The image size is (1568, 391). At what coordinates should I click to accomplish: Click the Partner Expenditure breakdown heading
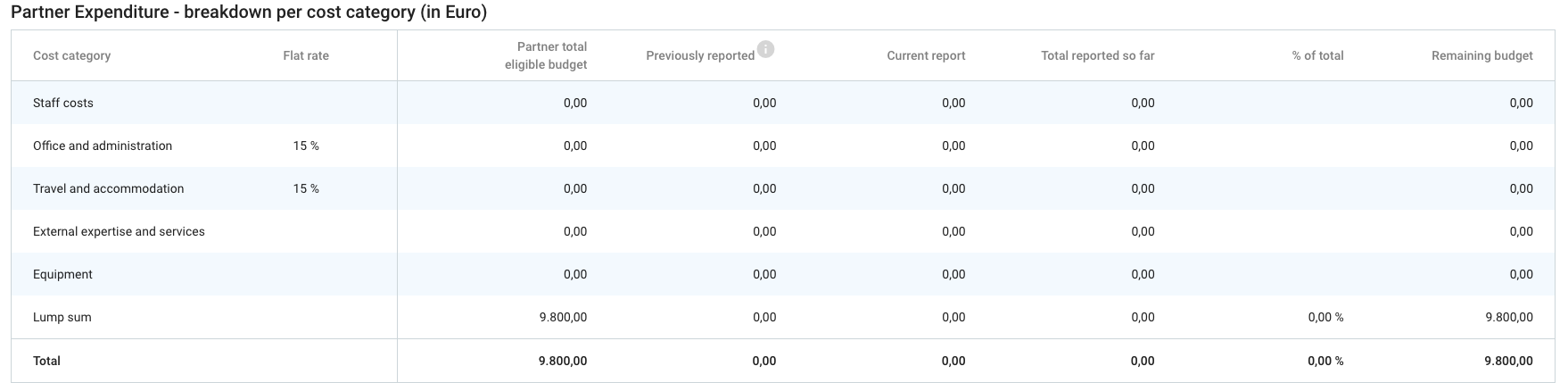(249, 13)
